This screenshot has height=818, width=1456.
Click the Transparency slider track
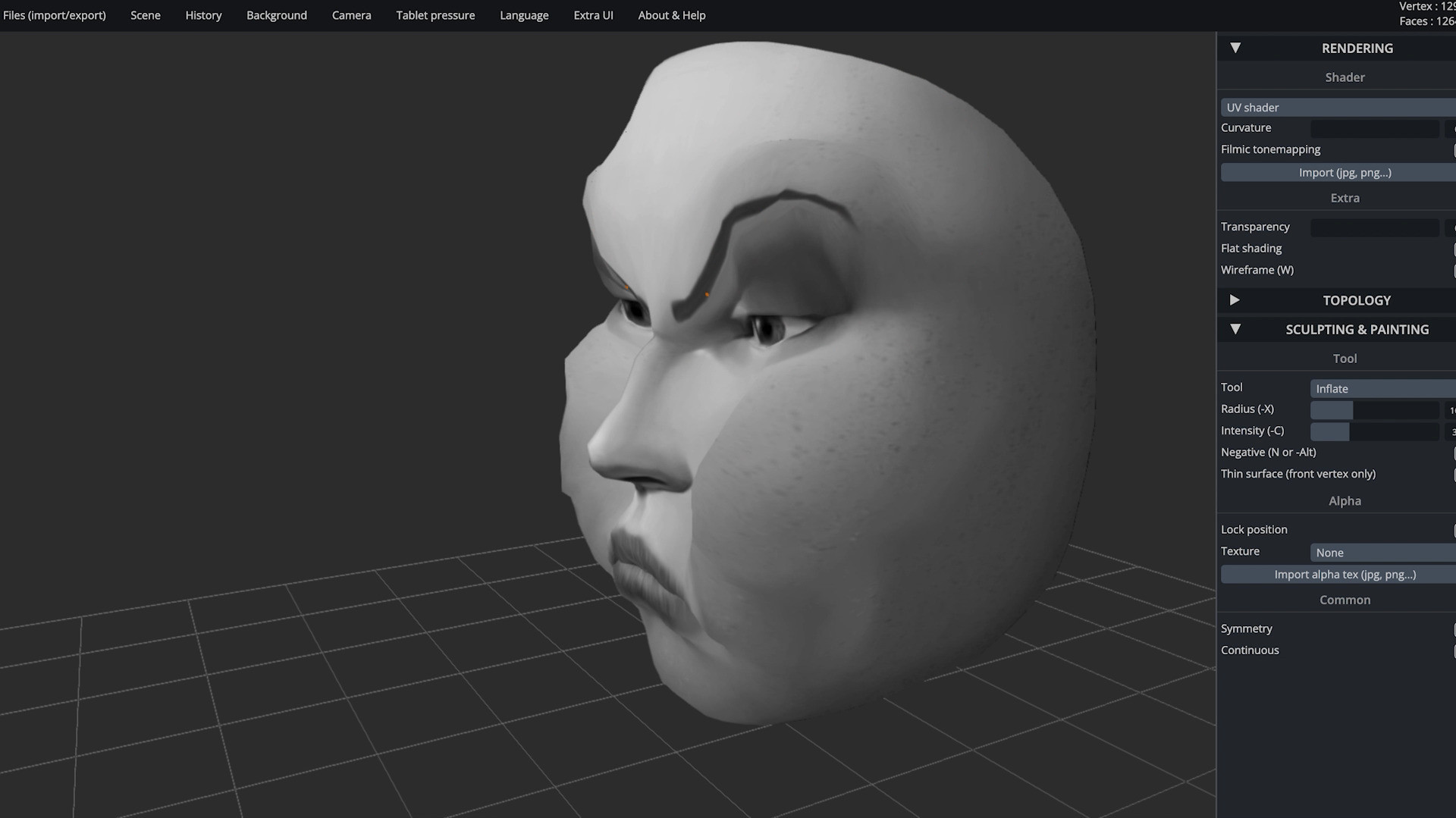pyautogui.click(x=1374, y=227)
